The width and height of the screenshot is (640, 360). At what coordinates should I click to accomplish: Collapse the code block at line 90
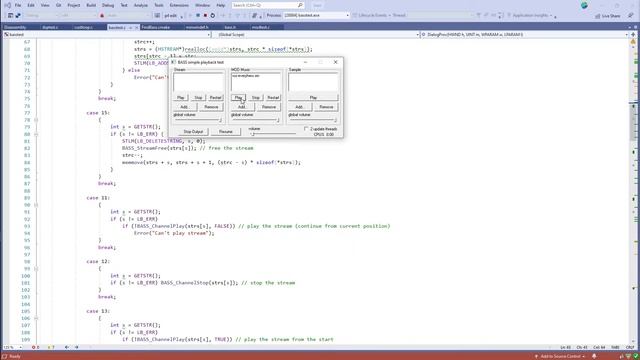tap(36, 205)
